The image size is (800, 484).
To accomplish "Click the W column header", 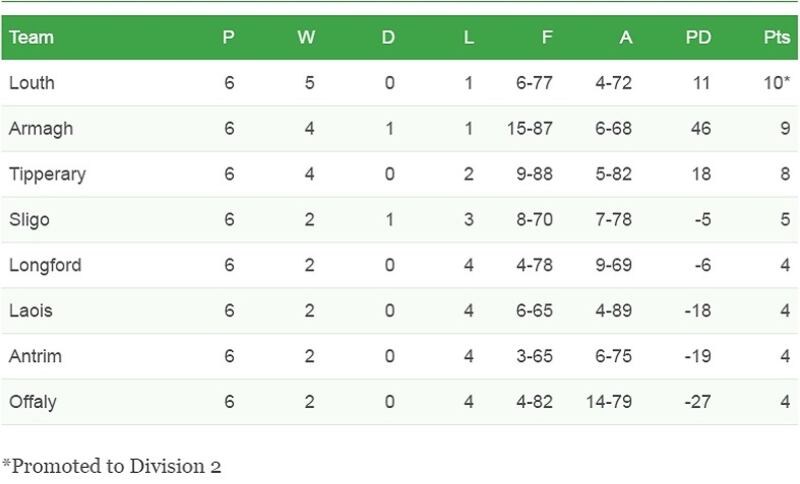I will tap(306, 38).
